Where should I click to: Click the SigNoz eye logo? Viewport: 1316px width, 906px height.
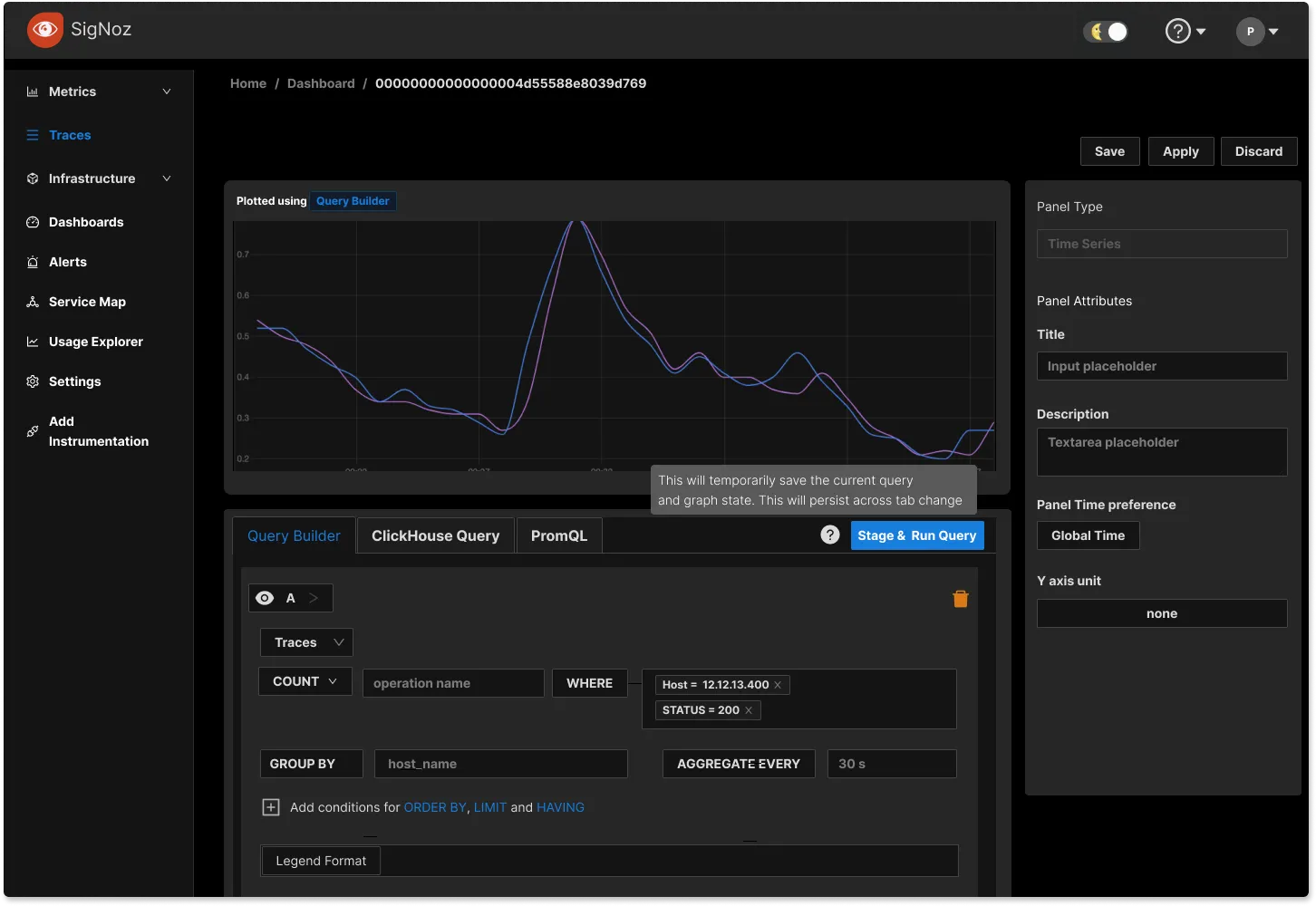[x=44, y=30]
